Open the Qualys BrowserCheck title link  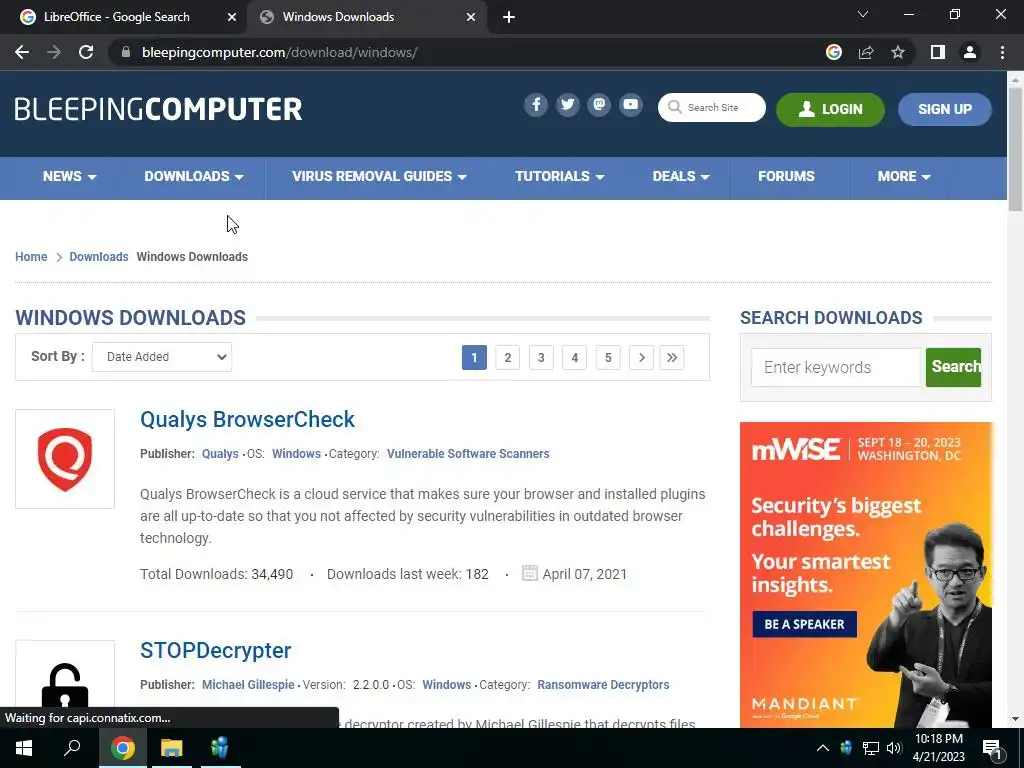248,419
